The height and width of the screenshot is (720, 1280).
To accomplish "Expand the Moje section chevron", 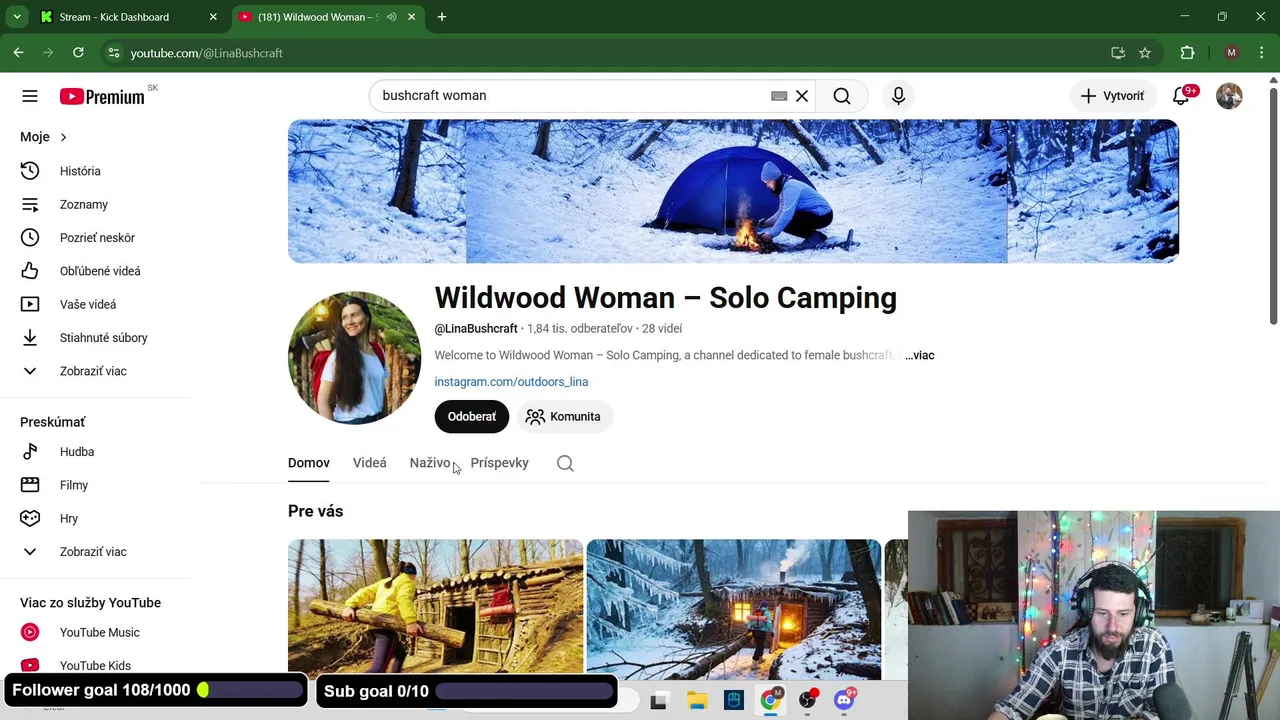I will (x=63, y=137).
